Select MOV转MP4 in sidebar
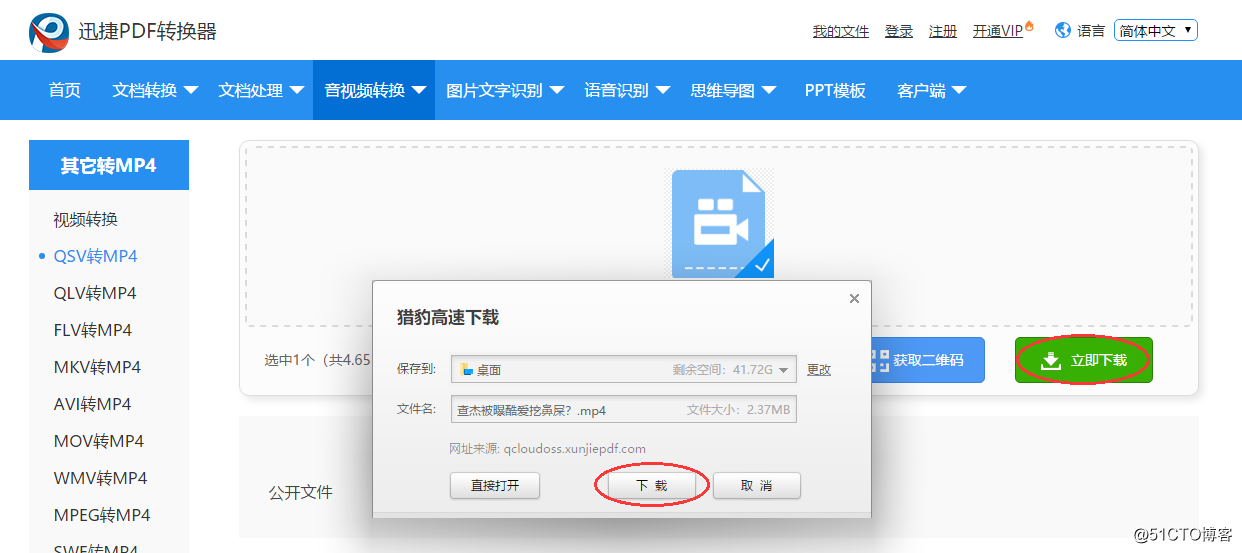Screen dimensions: 1242x553 tap(99, 441)
